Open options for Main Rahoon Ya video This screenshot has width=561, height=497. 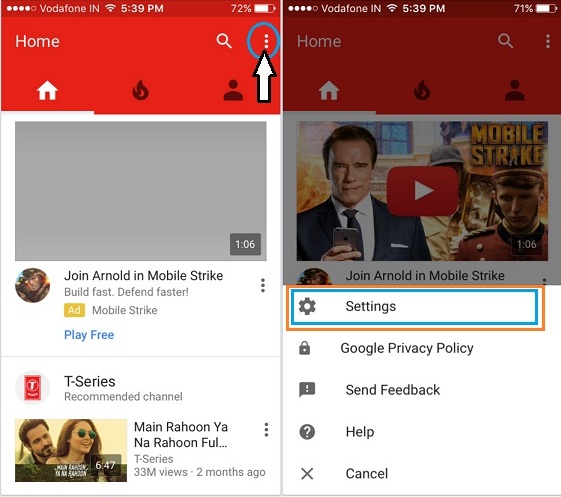(x=266, y=430)
